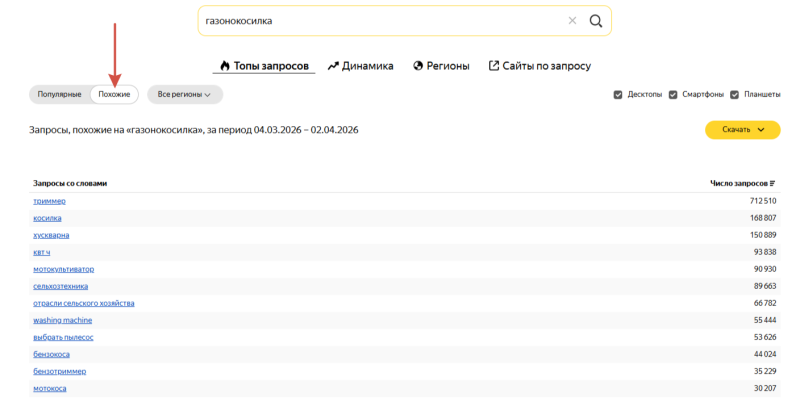Run search with the magnifier icon
Image resolution: width=800 pixels, height=398 pixels.
(596, 21)
